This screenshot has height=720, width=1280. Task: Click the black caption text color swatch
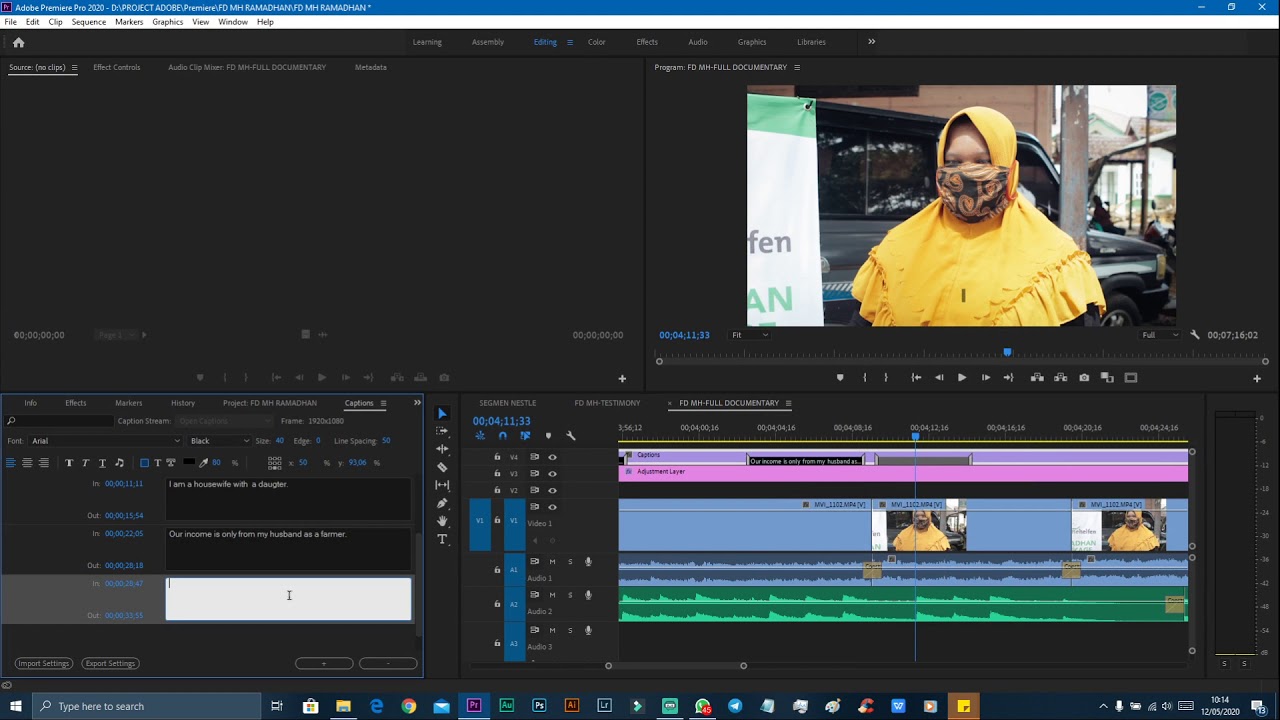click(x=188, y=463)
